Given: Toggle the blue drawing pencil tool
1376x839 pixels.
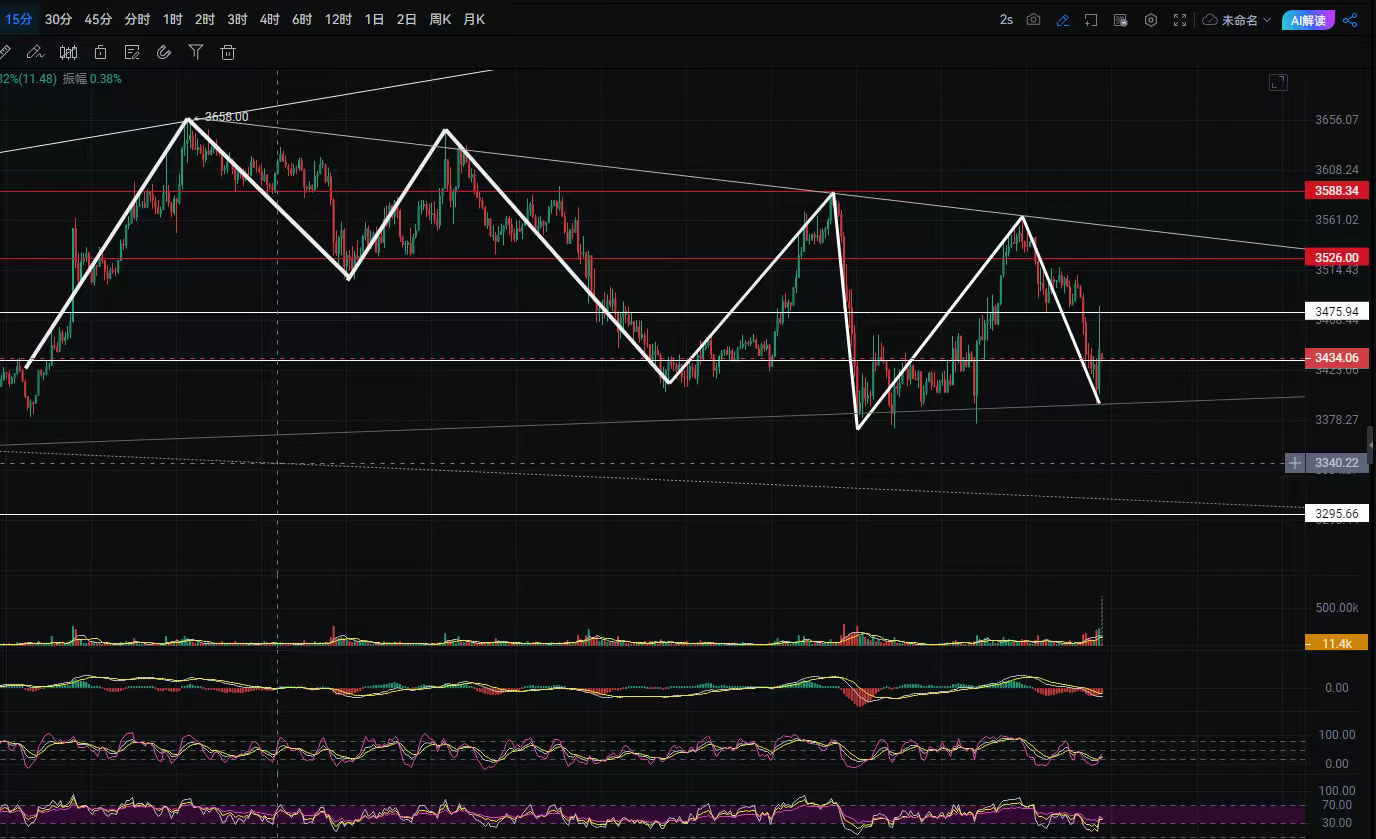Looking at the screenshot, I should pos(1063,20).
